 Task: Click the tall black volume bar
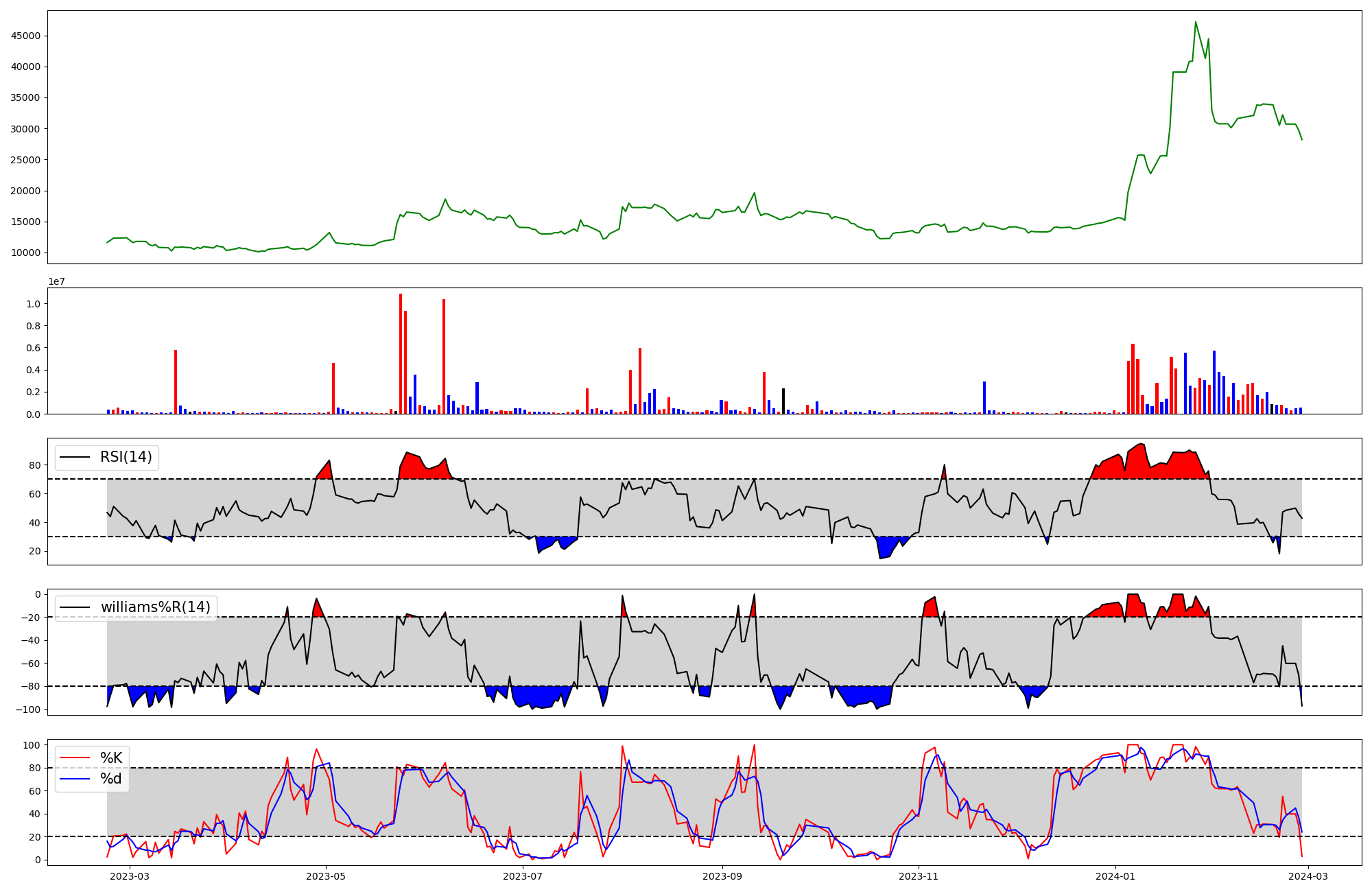tap(783, 401)
